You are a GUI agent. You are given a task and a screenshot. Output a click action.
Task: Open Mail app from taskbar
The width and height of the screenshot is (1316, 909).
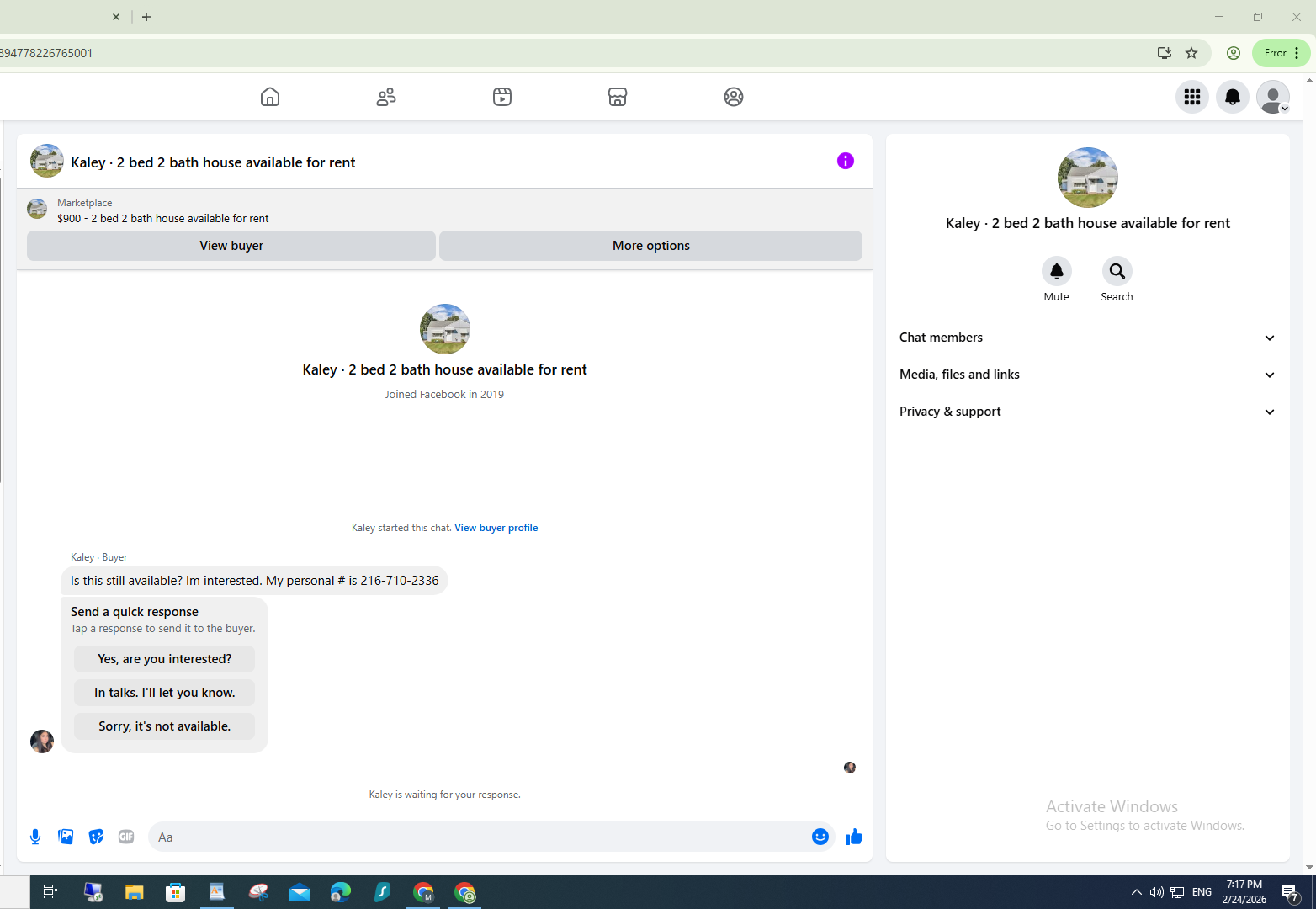pos(300,892)
